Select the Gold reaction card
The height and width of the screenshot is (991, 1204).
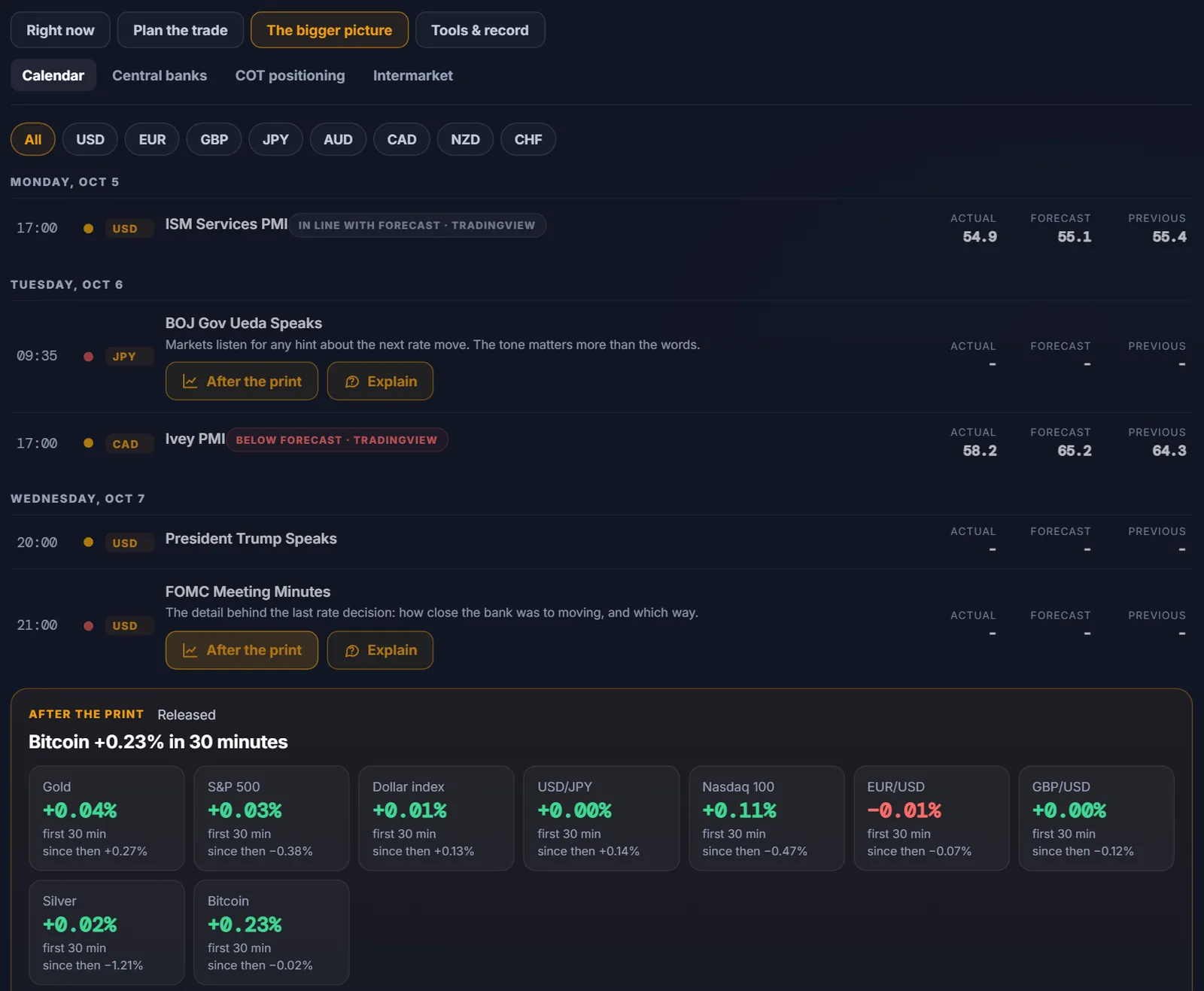tap(107, 819)
